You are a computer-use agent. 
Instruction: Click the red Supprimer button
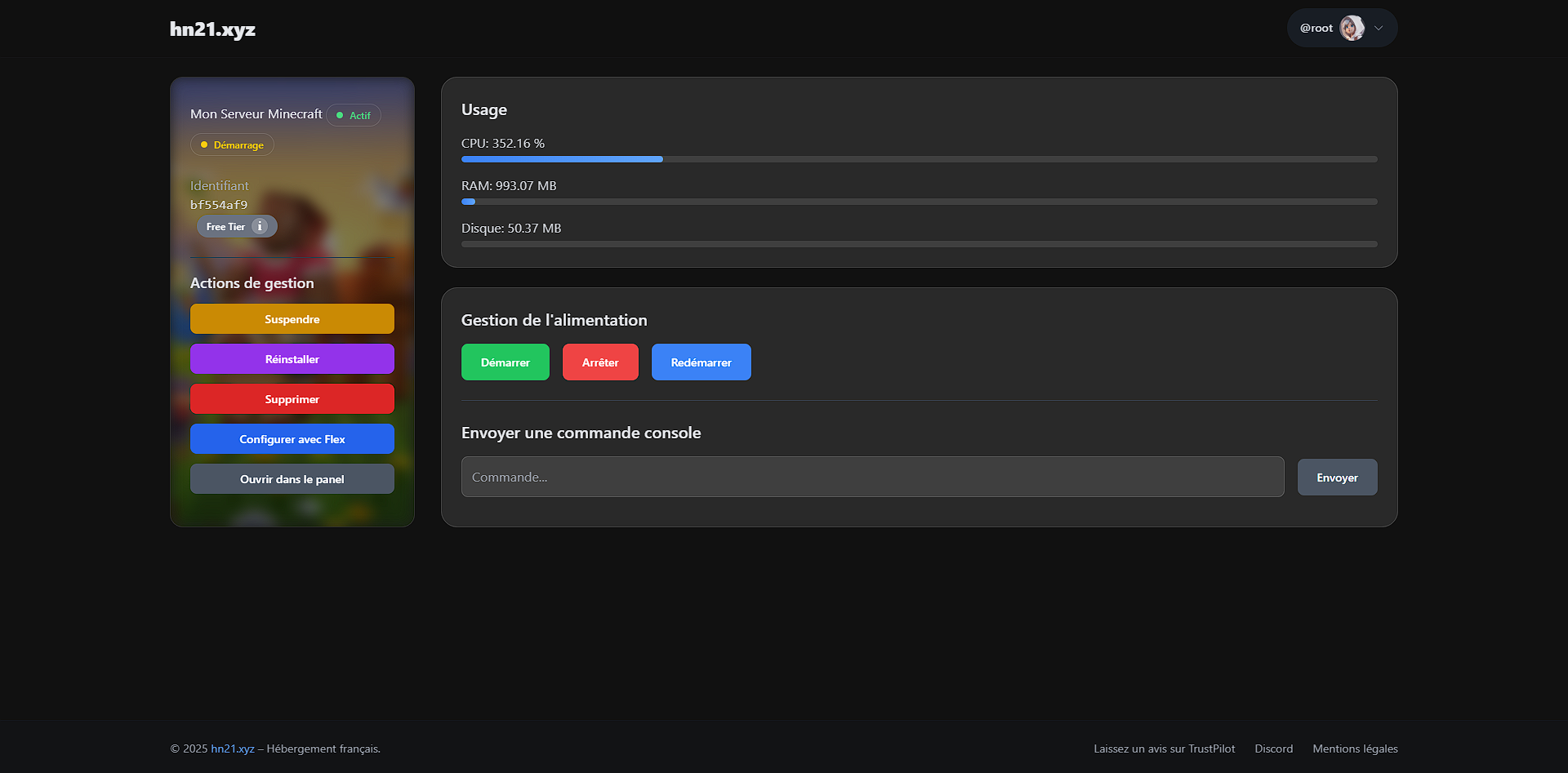292,399
